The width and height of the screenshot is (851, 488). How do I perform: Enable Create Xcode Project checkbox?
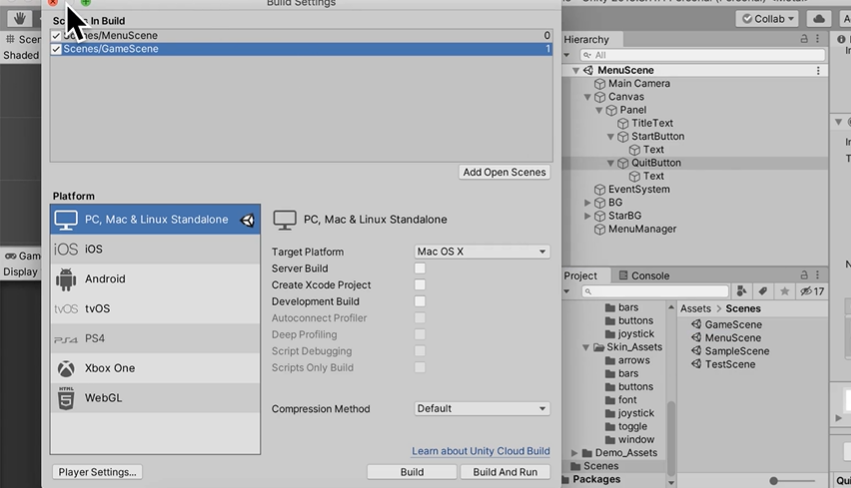point(420,285)
